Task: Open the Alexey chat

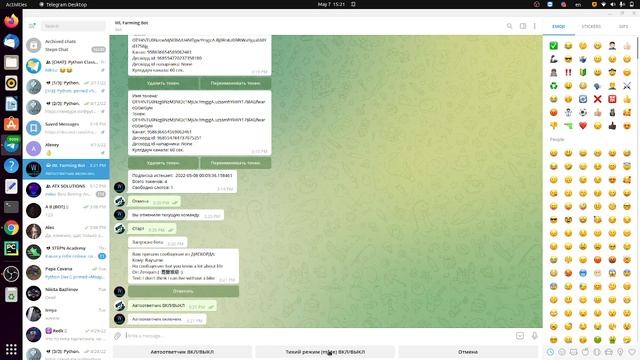Action: pos(66,149)
